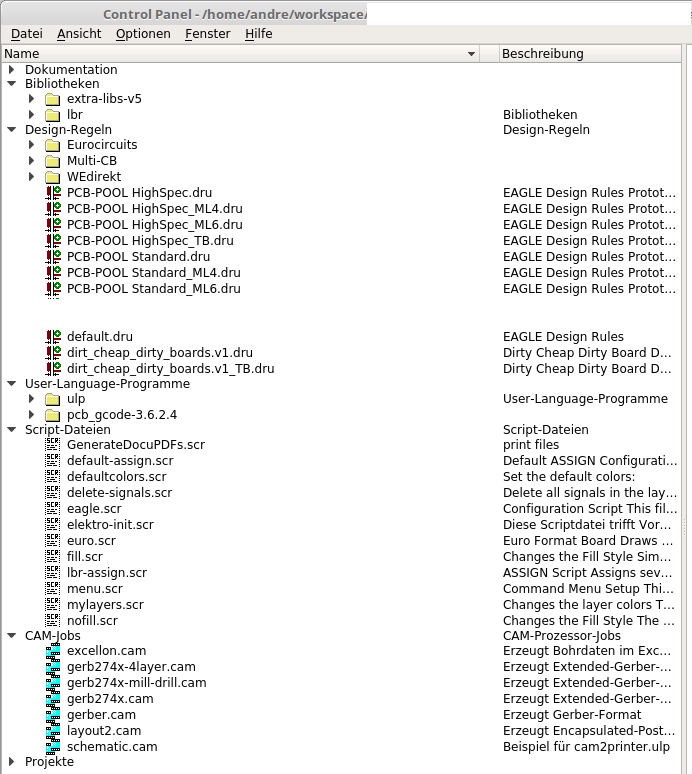Click the gerb274x.cam job icon
Viewport: 692px width, 774px height.
pos(53,699)
